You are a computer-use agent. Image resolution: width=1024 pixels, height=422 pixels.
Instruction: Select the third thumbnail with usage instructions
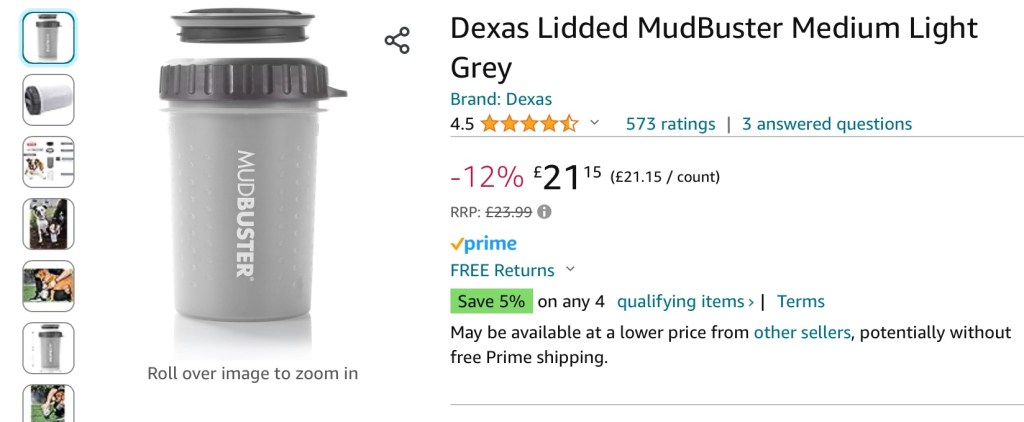click(x=48, y=162)
